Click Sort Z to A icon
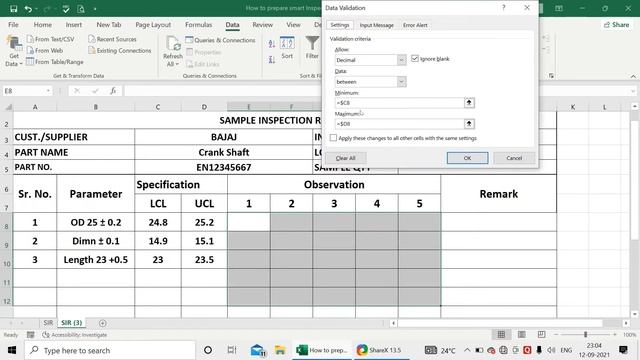640x360 pixels. coord(272,60)
